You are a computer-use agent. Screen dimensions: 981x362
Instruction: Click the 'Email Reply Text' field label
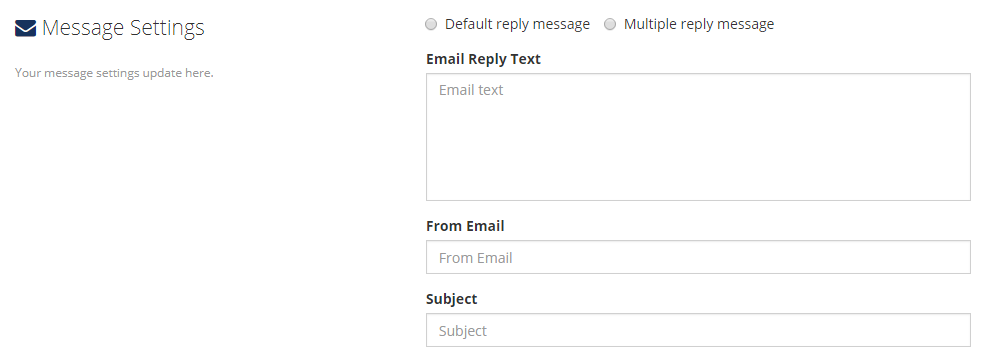[483, 59]
